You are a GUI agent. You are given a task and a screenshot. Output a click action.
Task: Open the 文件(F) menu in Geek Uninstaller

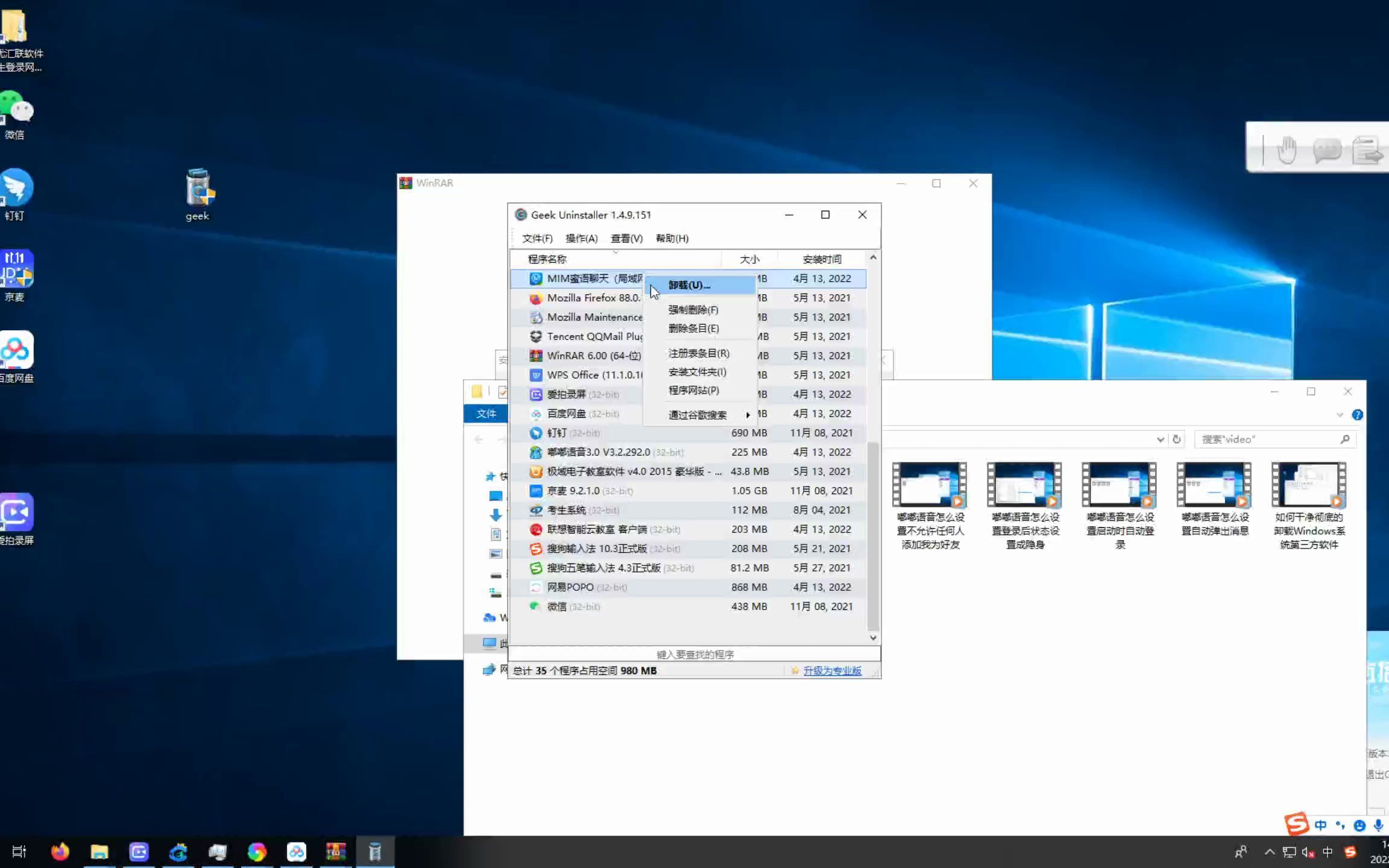pyautogui.click(x=537, y=239)
